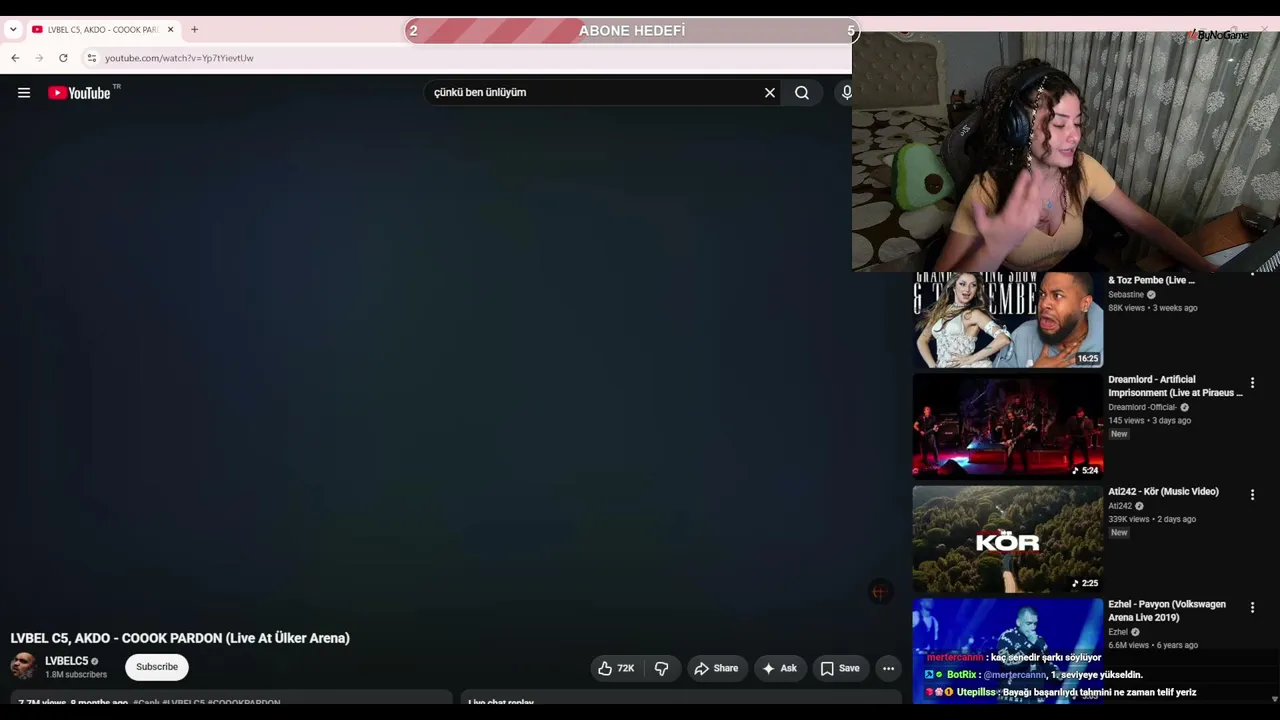Open options menu for Ezhel Pavyon video

pos(1252,607)
